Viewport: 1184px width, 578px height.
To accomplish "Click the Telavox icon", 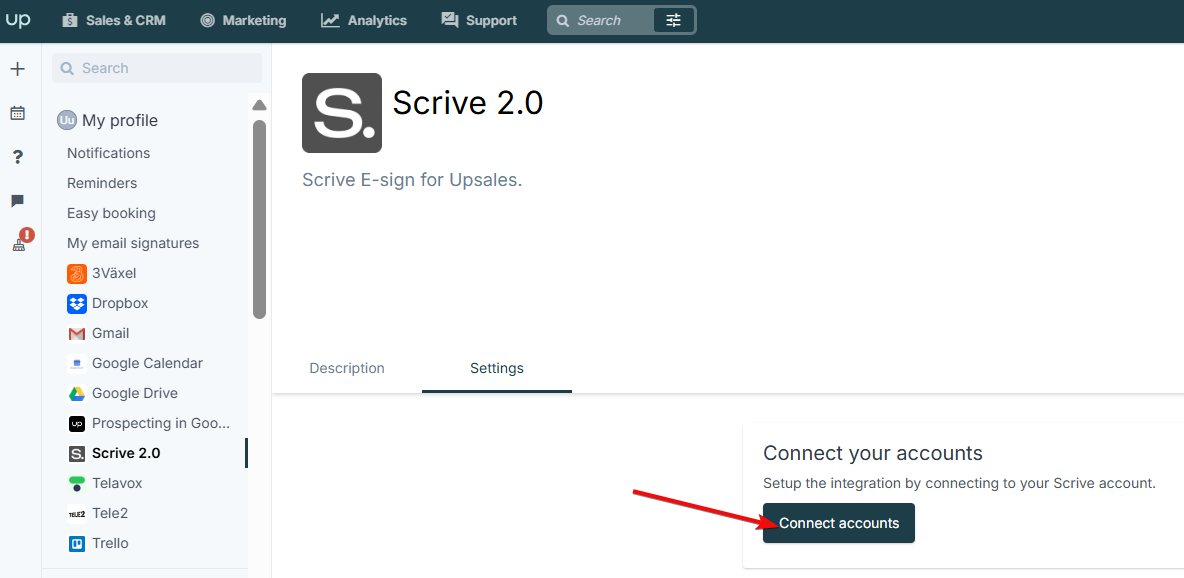I will click(x=76, y=484).
